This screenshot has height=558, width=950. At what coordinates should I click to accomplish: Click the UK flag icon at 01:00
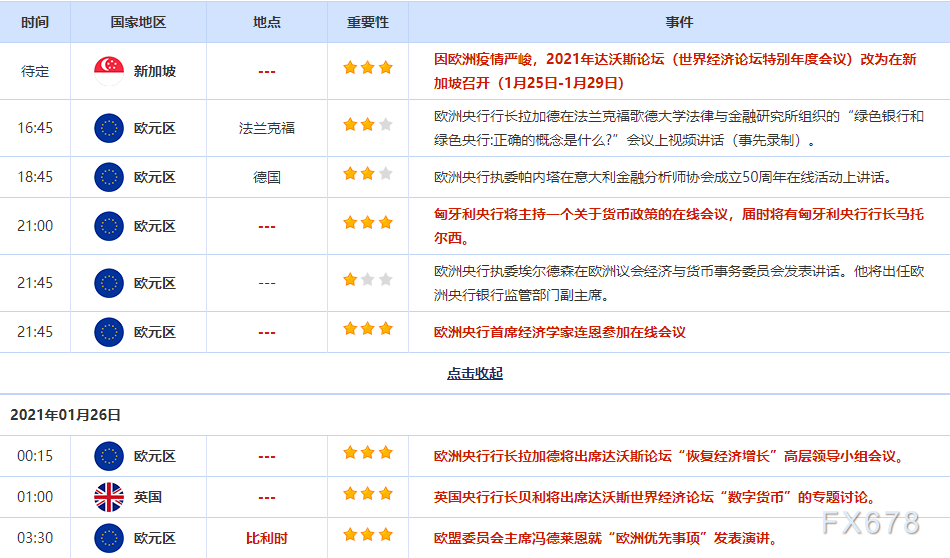(x=108, y=497)
